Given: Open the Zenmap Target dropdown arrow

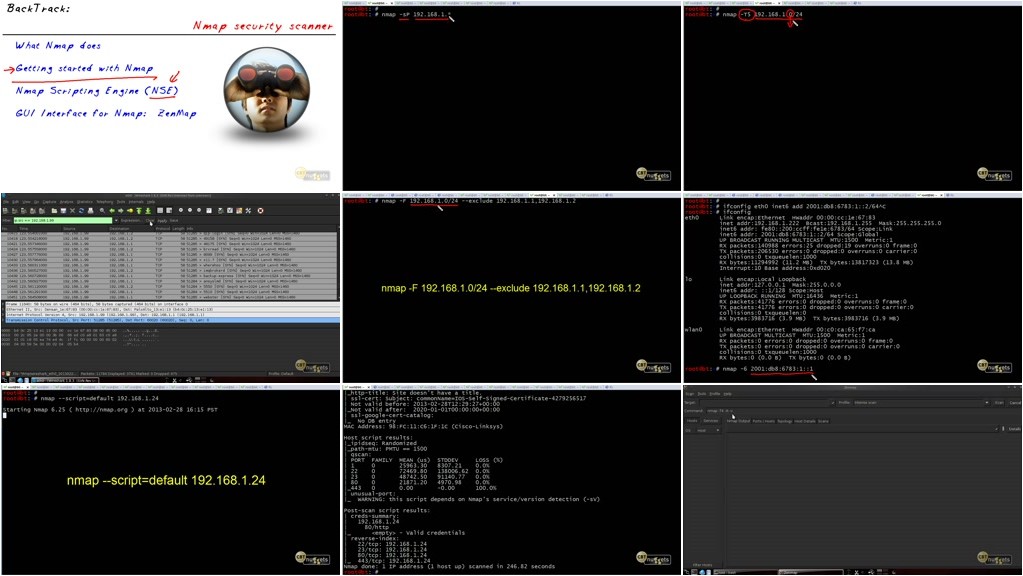Looking at the screenshot, I should tap(833, 402).
